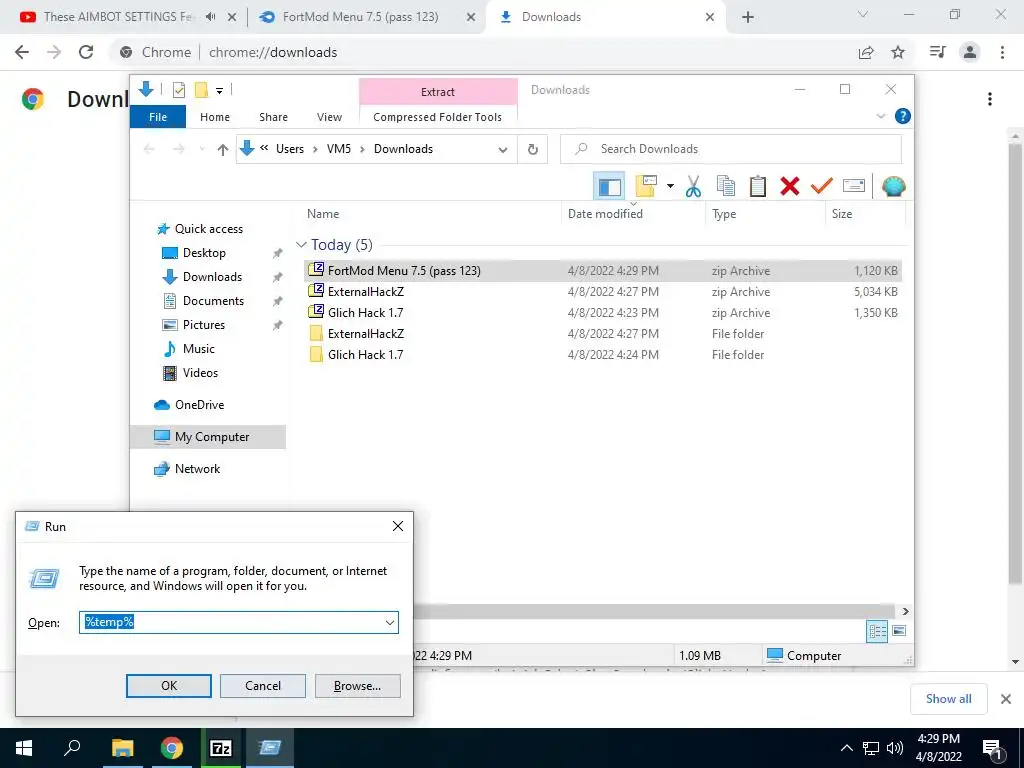Open Downloads page three-dot more actions
Screen dimensions: 1024x768
point(990,99)
